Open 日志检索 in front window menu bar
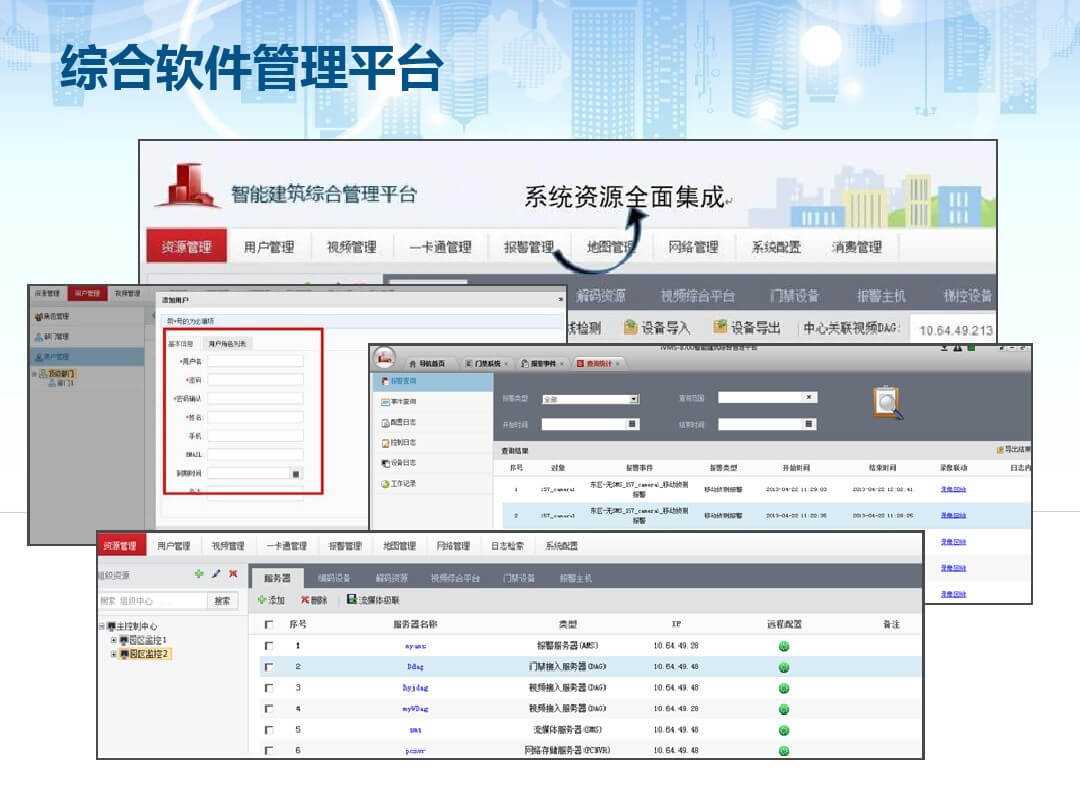Viewport: 1080px width, 810px height. click(507, 546)
